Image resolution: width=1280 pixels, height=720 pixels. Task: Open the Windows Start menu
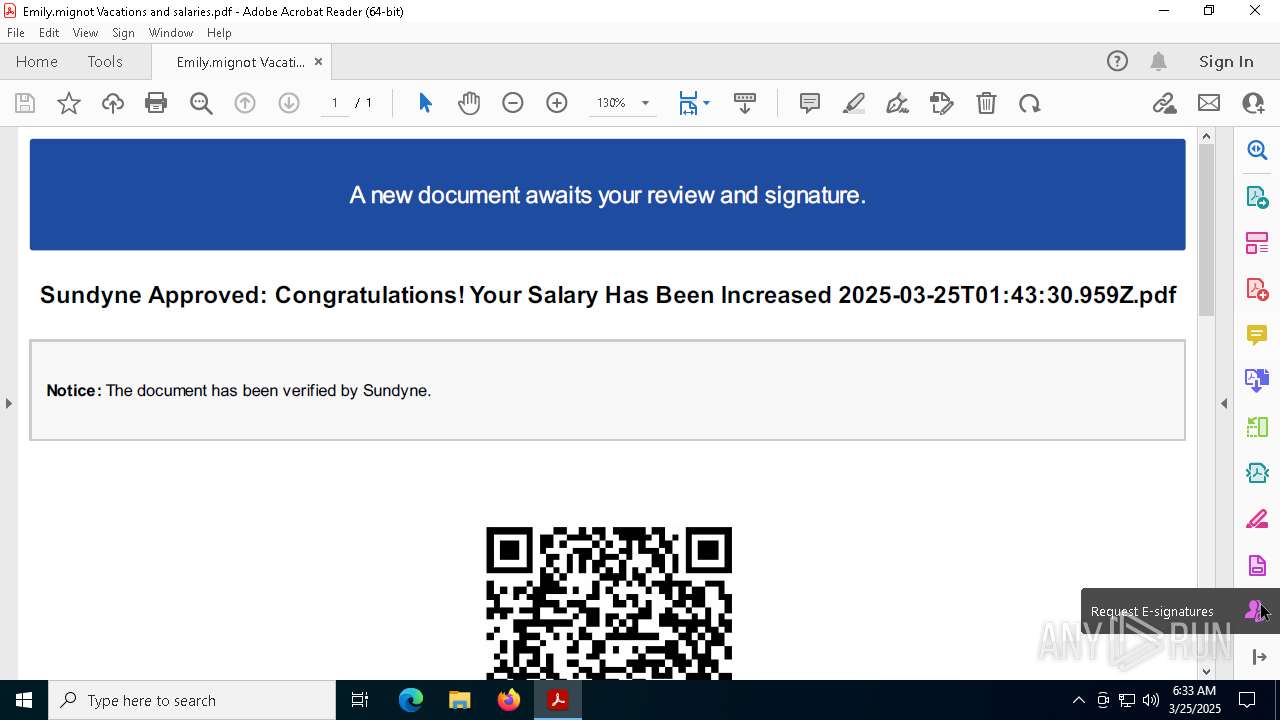coord(24,700)
